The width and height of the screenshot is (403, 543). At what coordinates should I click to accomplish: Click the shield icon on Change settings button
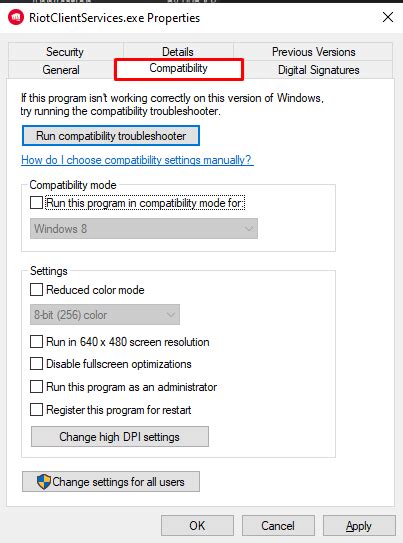tap(44, 482)
